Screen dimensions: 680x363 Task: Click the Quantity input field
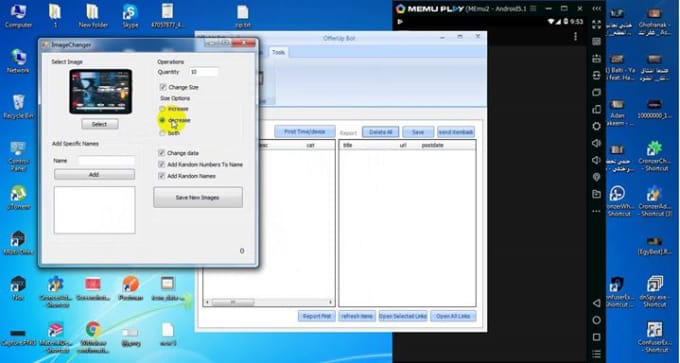pos(203,72)
